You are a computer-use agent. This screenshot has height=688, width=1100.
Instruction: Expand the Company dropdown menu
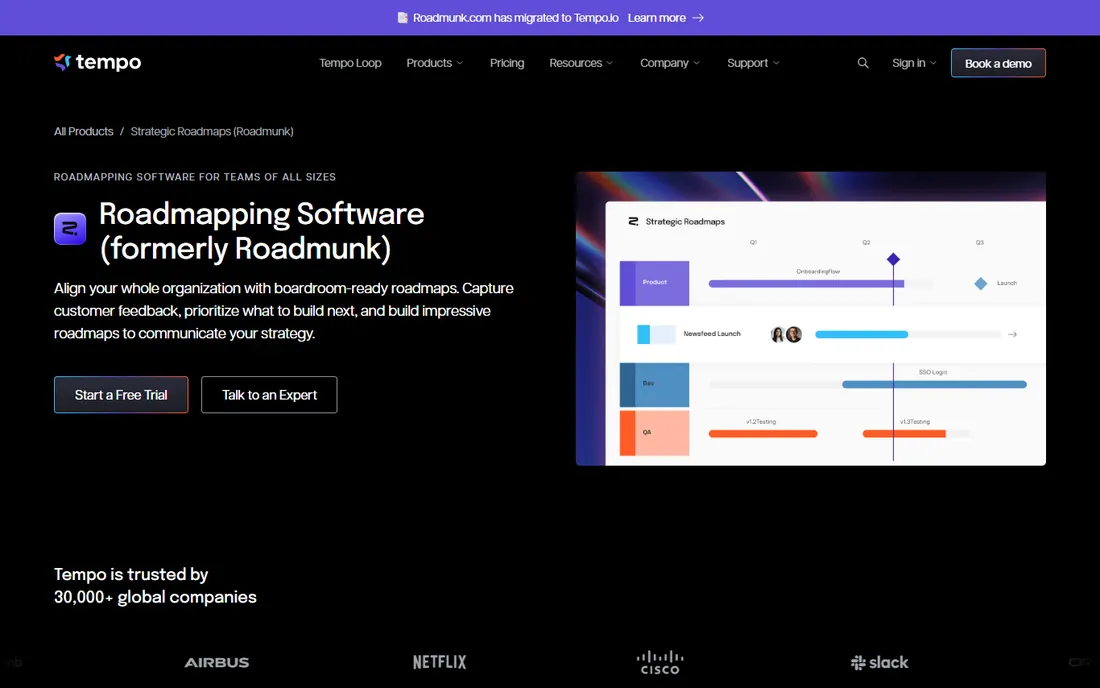click(670, 63)
